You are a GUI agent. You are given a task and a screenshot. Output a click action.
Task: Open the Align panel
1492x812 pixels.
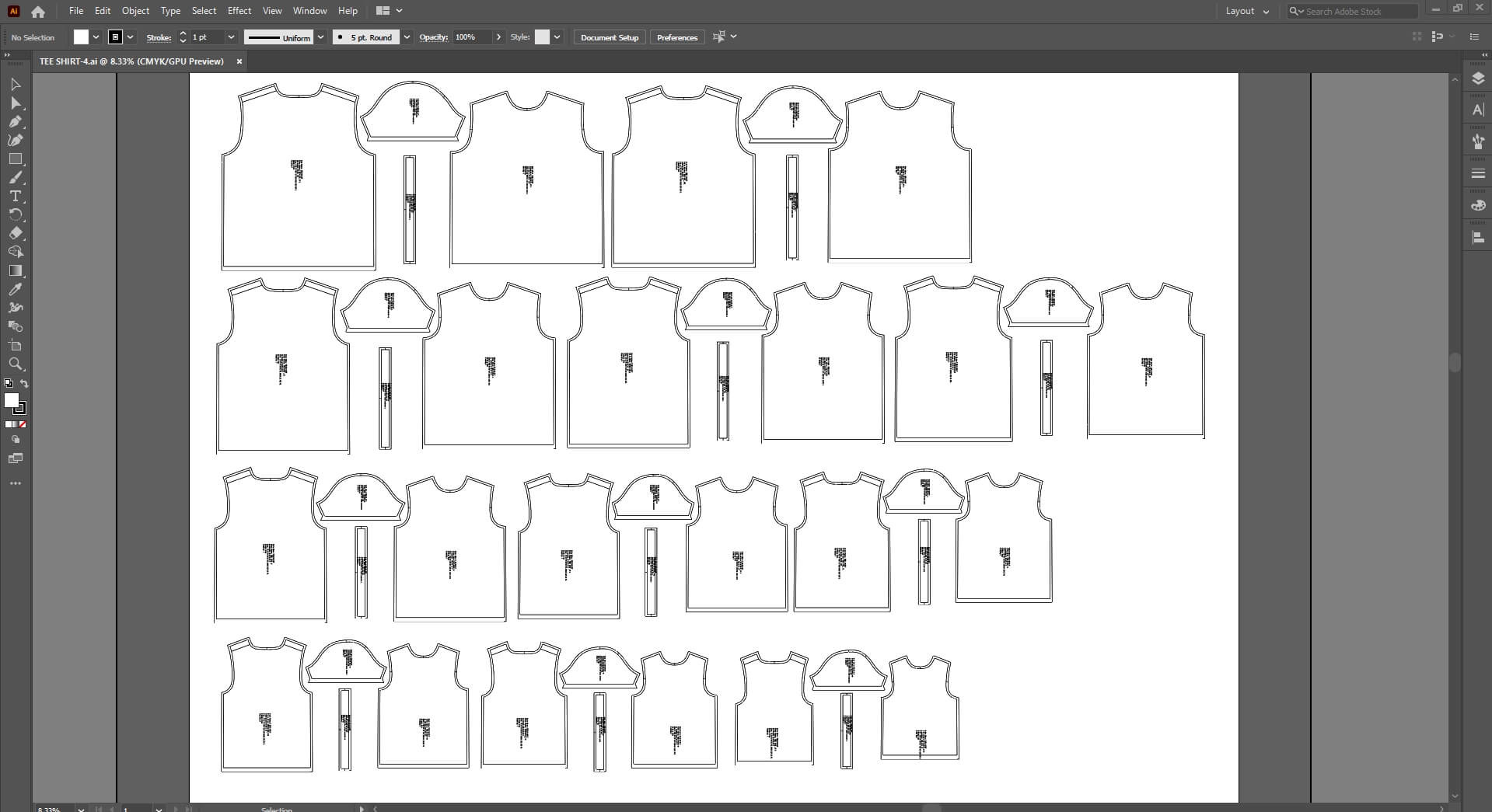pyautogui.click(x=1478, y=238)
